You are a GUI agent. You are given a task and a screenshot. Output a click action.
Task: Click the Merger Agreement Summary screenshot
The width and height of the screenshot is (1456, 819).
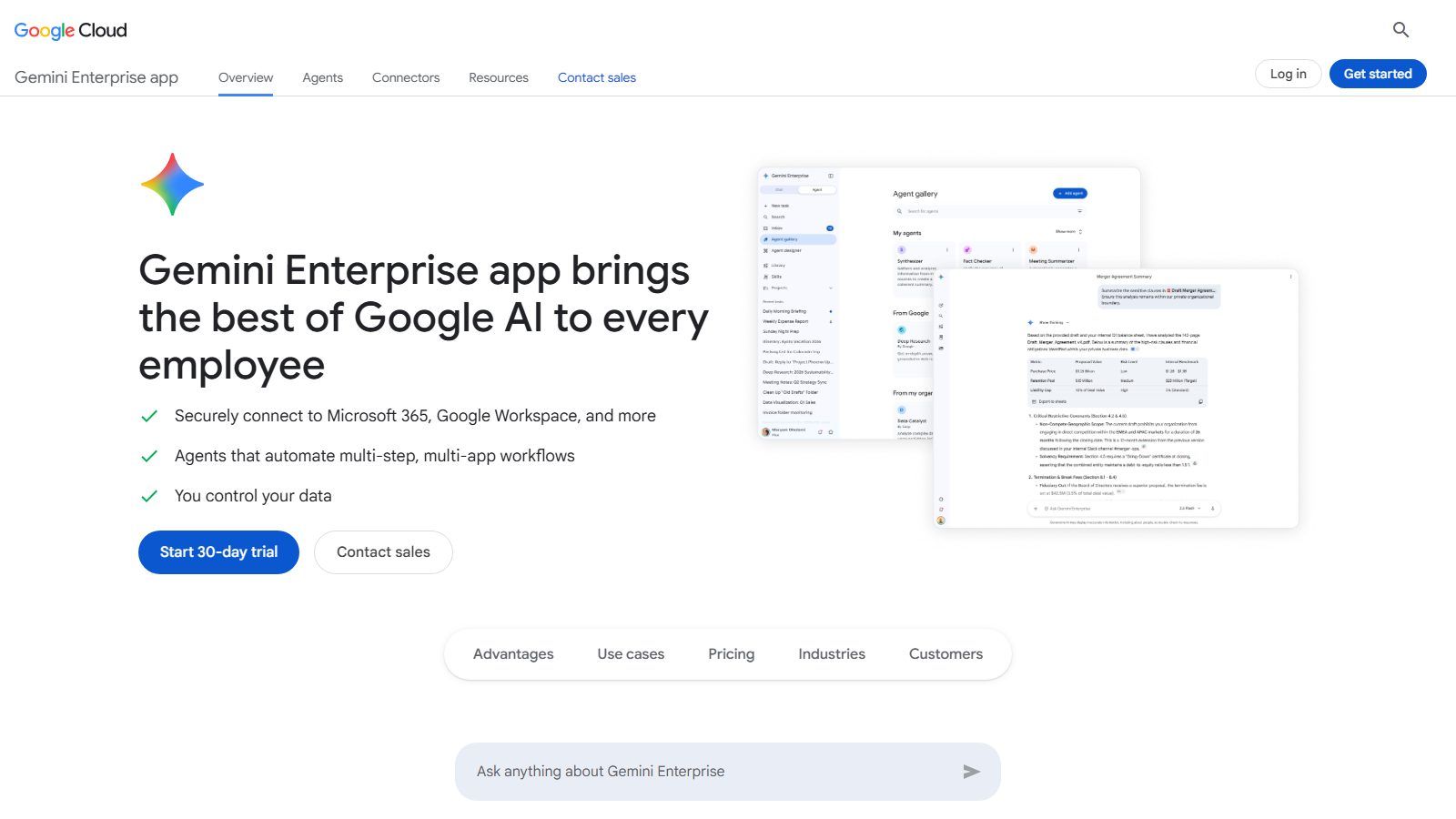(x=1116, y=398)
